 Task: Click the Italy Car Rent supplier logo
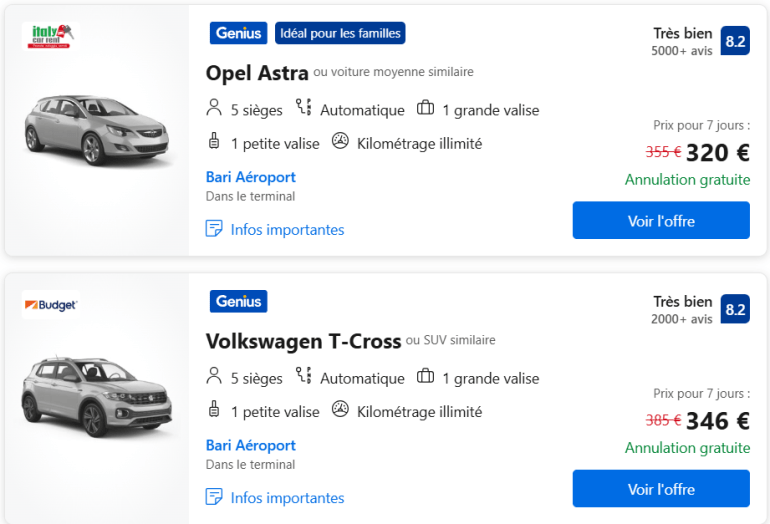pos(49,37)
